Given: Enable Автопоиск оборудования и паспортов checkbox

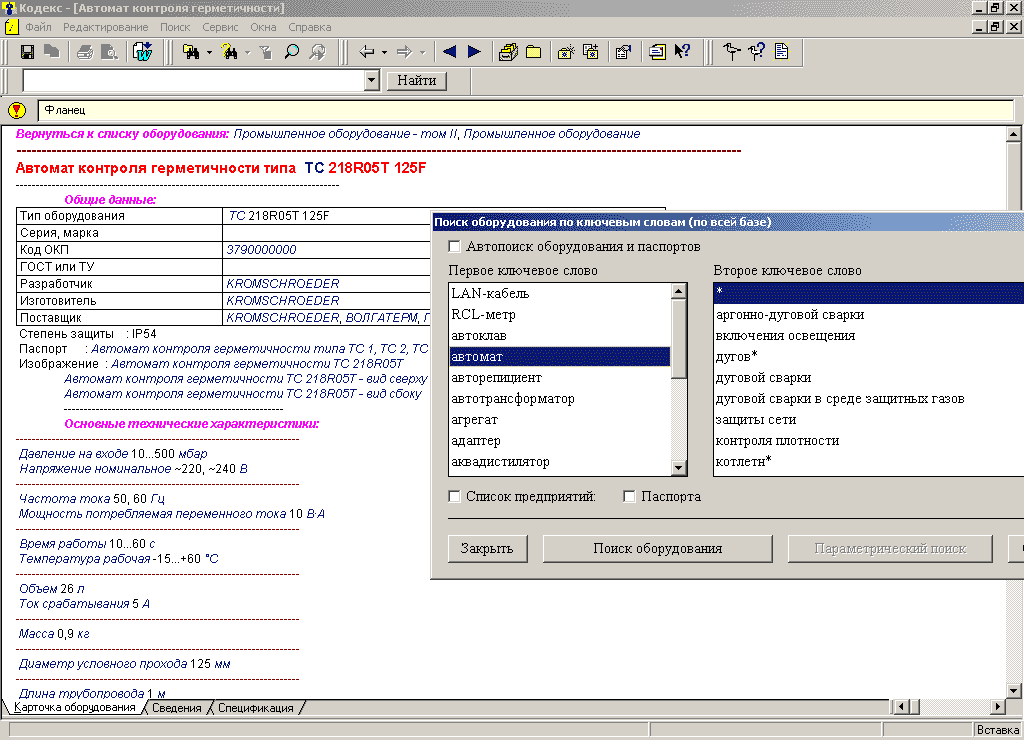Looking at the screenshot, I should pyautogui.click(x=455, y=247).
